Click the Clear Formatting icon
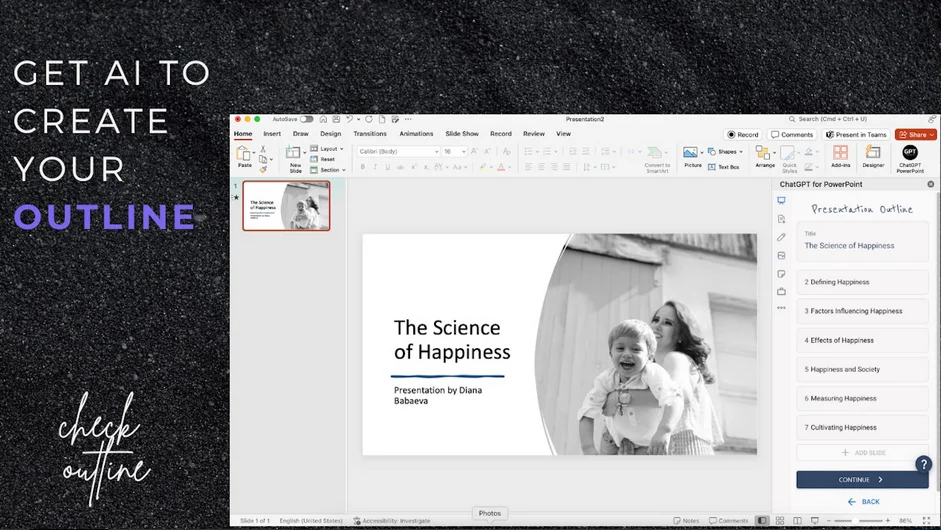This screenshot has height=530, width=941. (507, 151)
